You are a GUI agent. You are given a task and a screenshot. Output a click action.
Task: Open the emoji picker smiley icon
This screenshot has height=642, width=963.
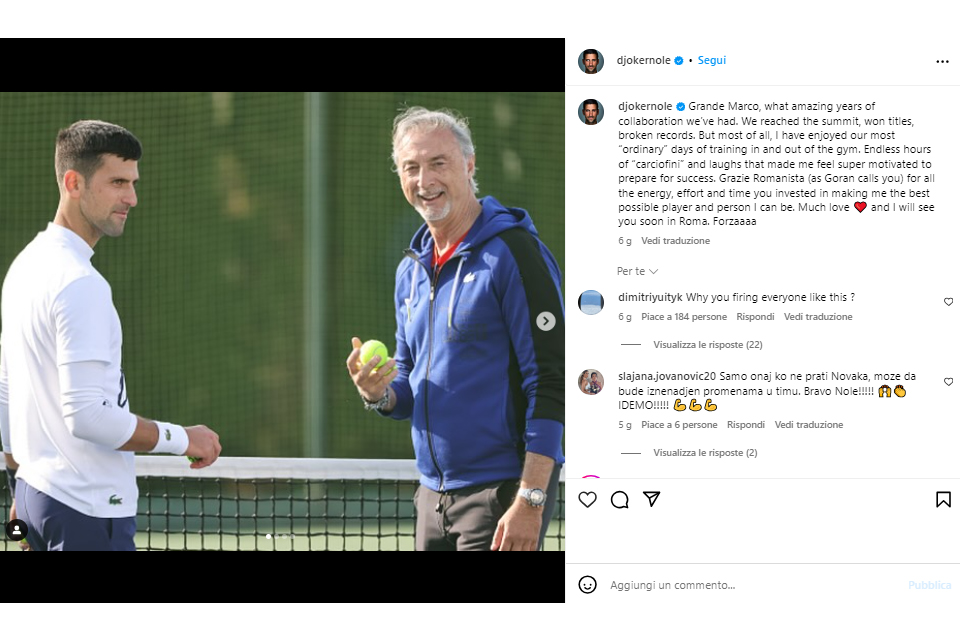[587, 585]
